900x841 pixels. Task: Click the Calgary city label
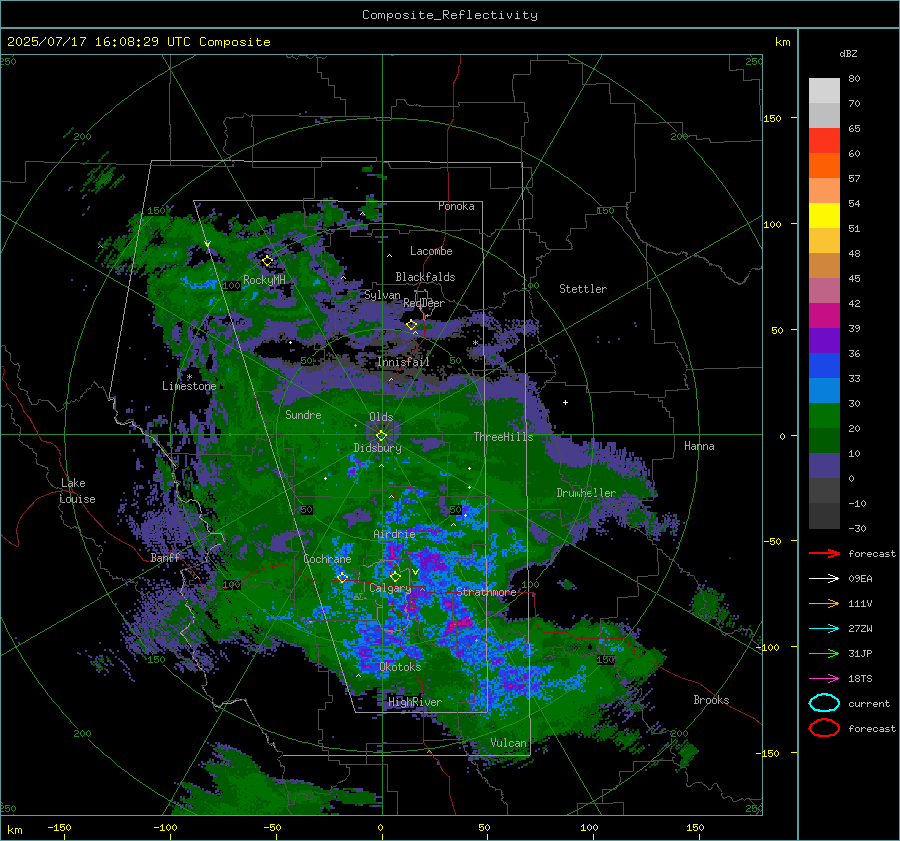[390, 588]
